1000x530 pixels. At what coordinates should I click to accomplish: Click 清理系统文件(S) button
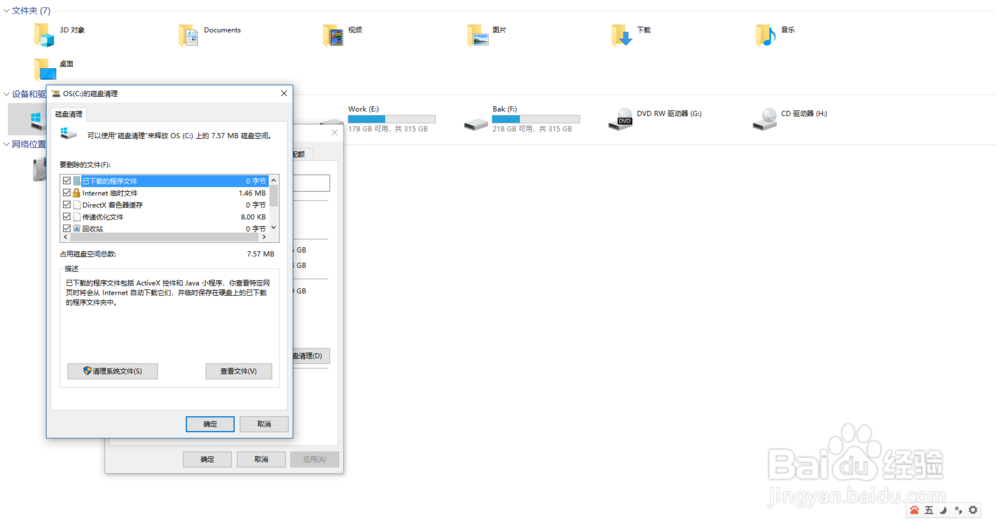(x=113, y=371)
